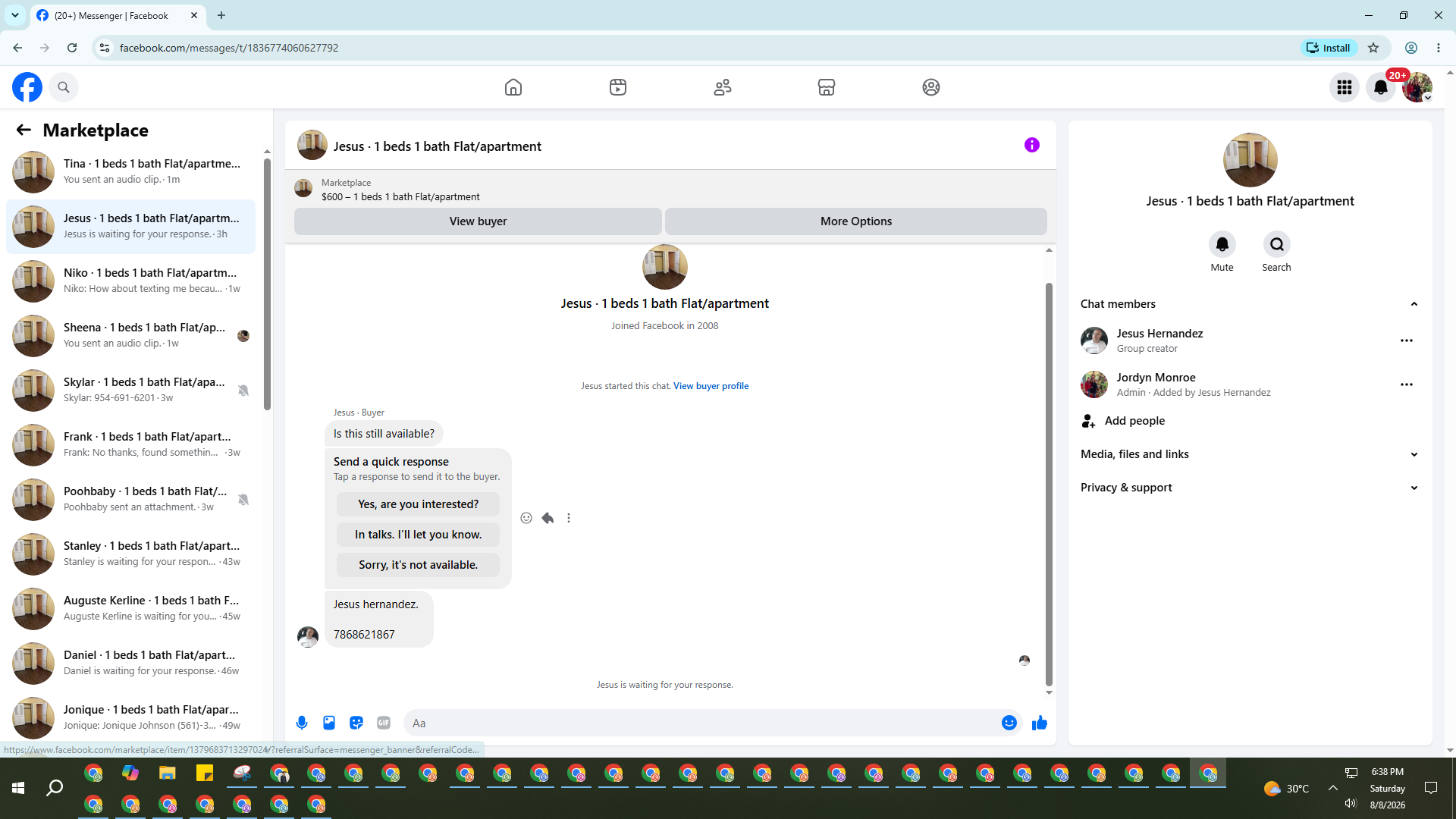This screenshot has height=819, width=1456.
Task: Open options for Jesus Hernandez member
Action: [1407, 340]
